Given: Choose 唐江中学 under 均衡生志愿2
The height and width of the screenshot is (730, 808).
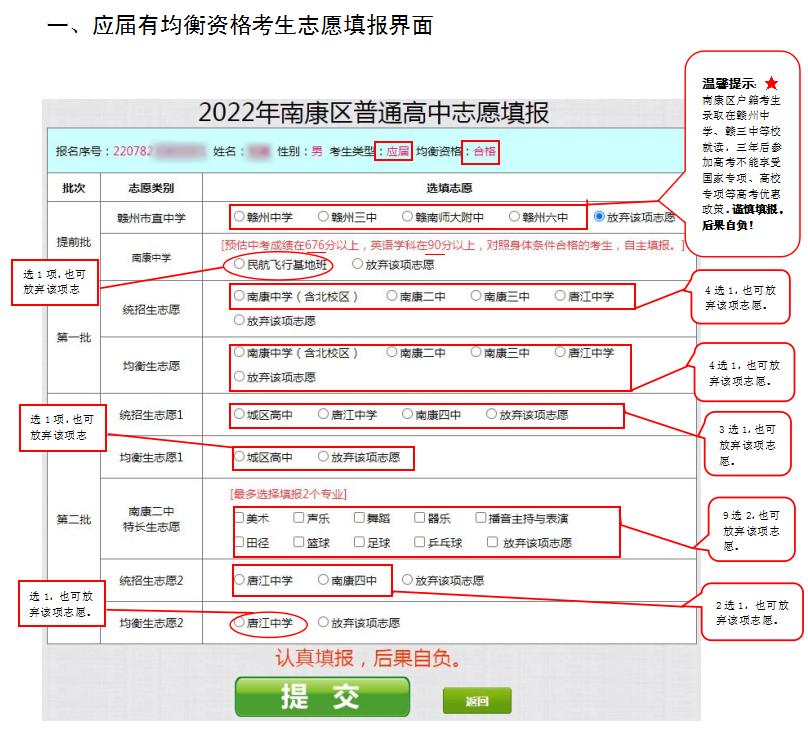Looking at the screenshot, I should tap(238, 621).
